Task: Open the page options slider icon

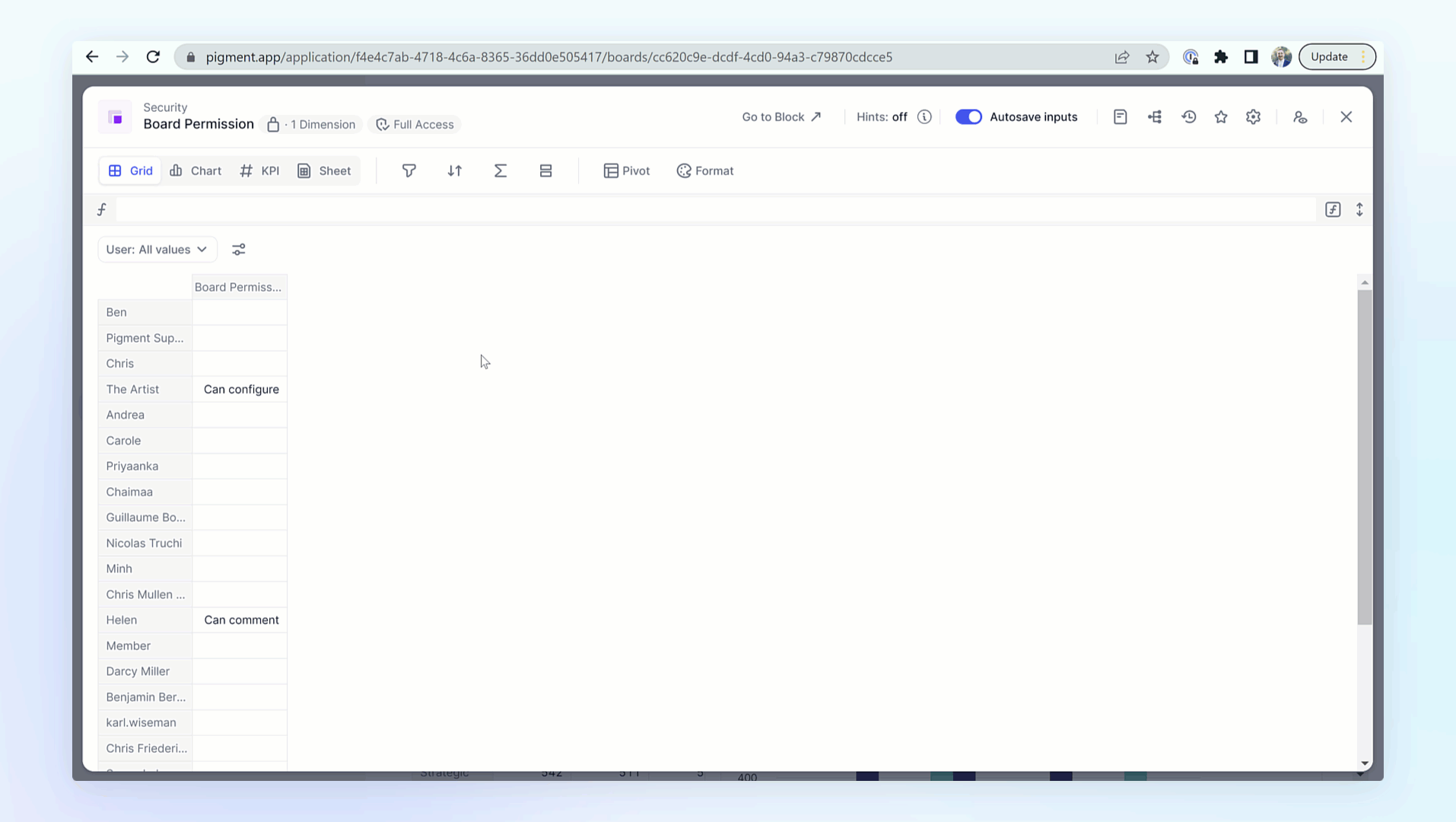Action: [239, 250]
